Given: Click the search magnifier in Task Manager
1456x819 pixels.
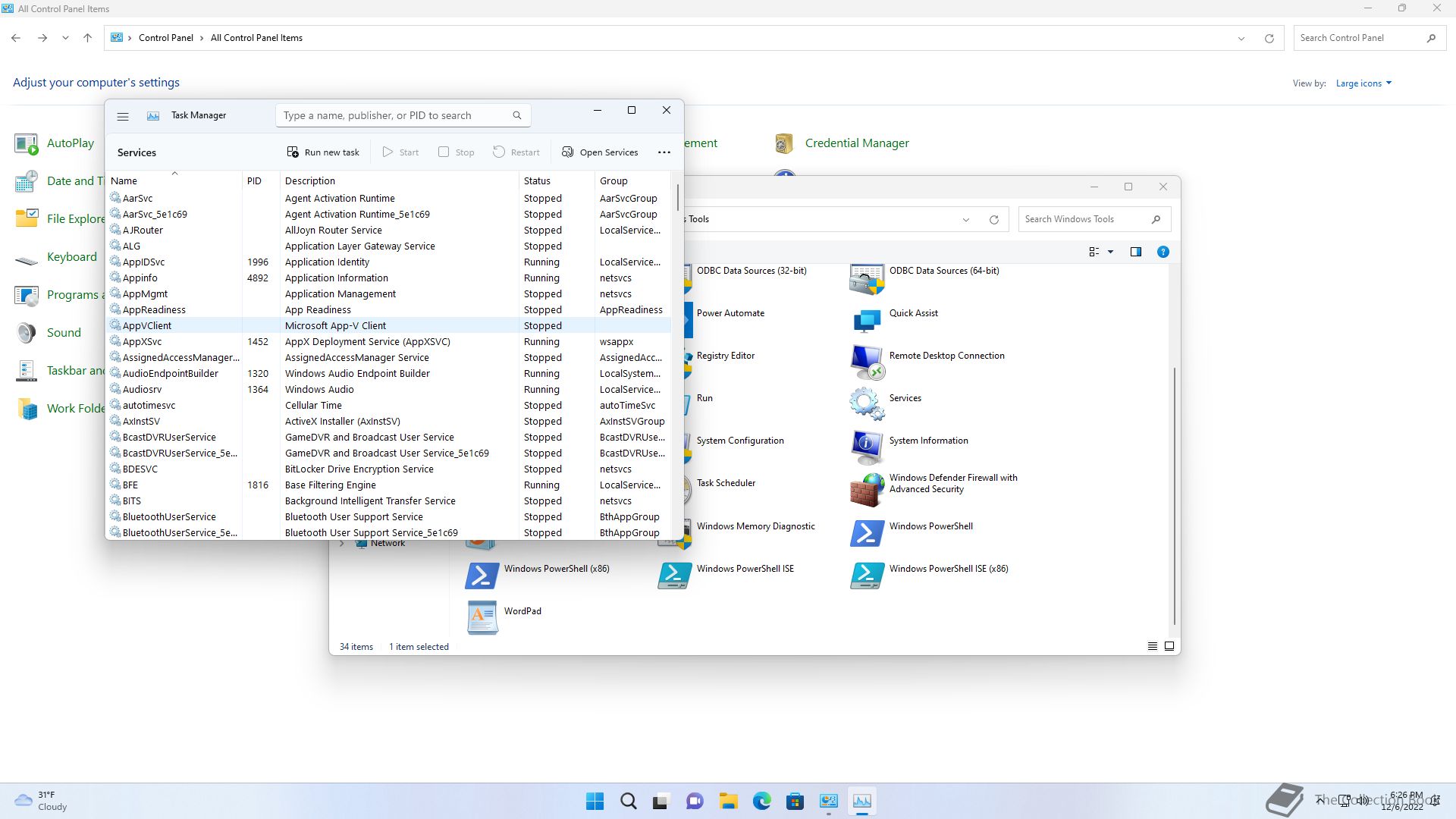Looking at the screenshot, I should [517, 115].
